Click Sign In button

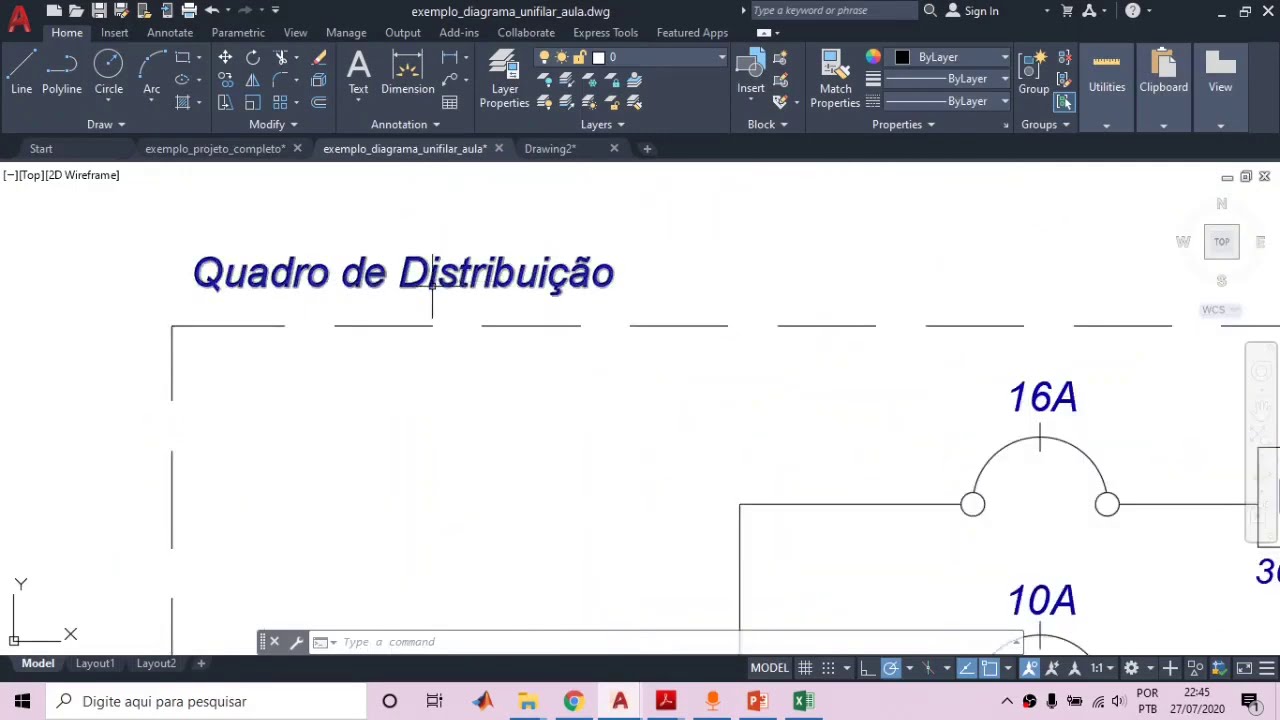pyautogui.click(x=972, y=11)
